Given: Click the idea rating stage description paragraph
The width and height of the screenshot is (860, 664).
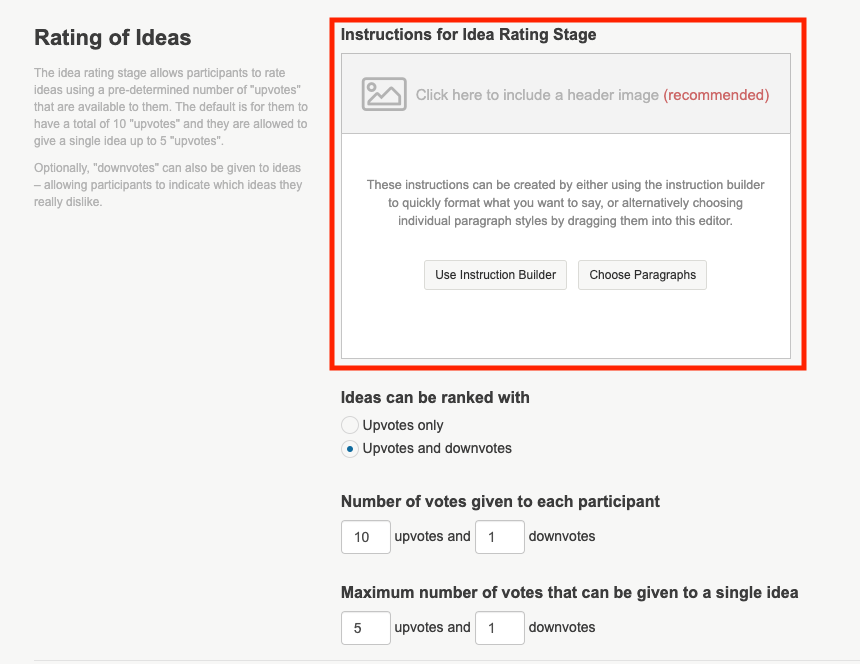Looking at the screenshot, I should [x=171, y=107].
